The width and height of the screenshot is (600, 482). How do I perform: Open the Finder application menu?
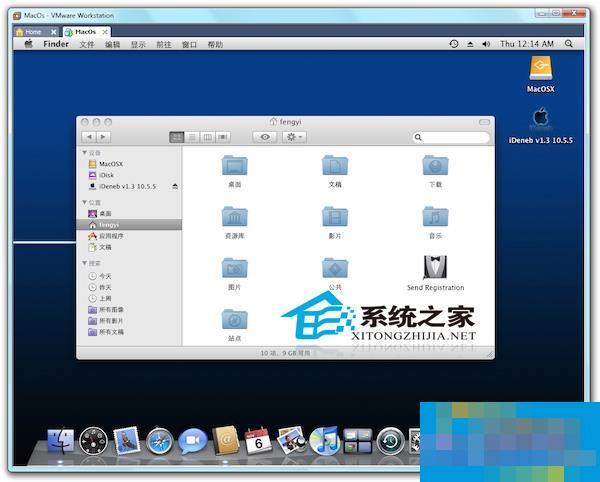click(56, 44)
